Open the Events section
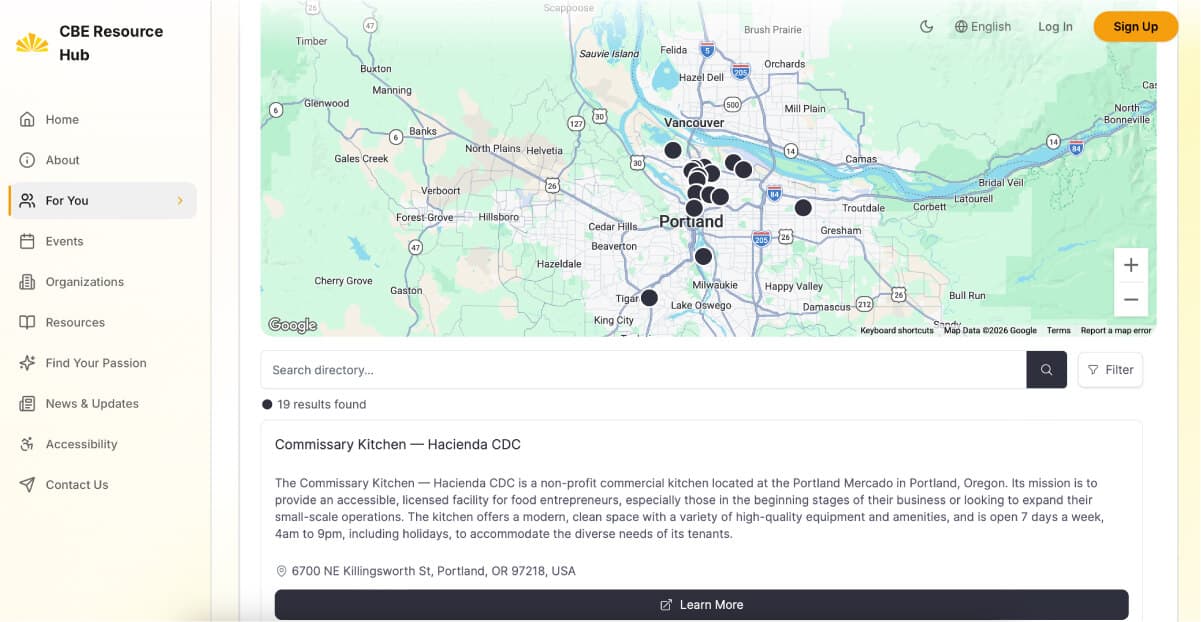The width and height of the screenshot is (1201, 622). point(64,241)
